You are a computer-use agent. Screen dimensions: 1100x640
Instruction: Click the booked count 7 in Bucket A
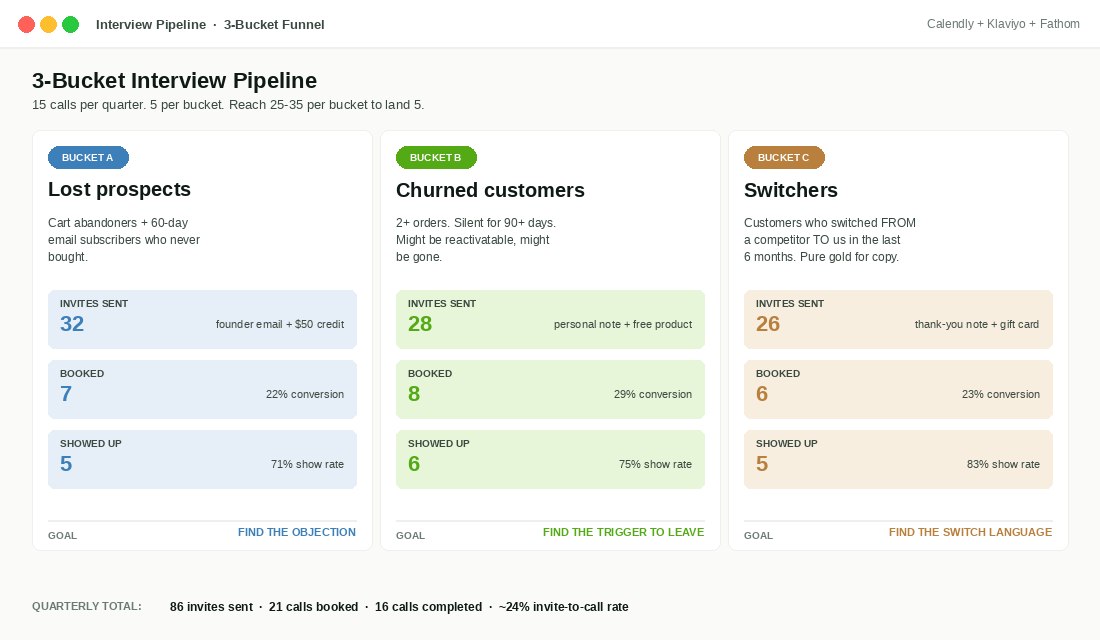(66, 394)
